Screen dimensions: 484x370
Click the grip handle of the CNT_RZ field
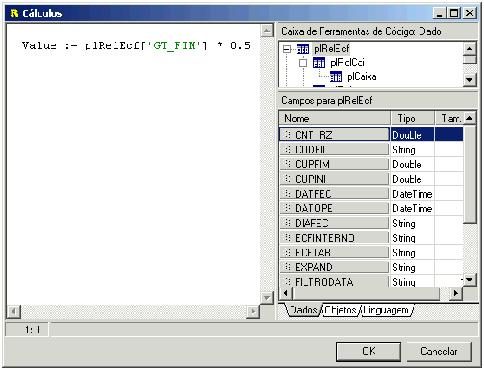pyautogui.click(x=288, y=135)
